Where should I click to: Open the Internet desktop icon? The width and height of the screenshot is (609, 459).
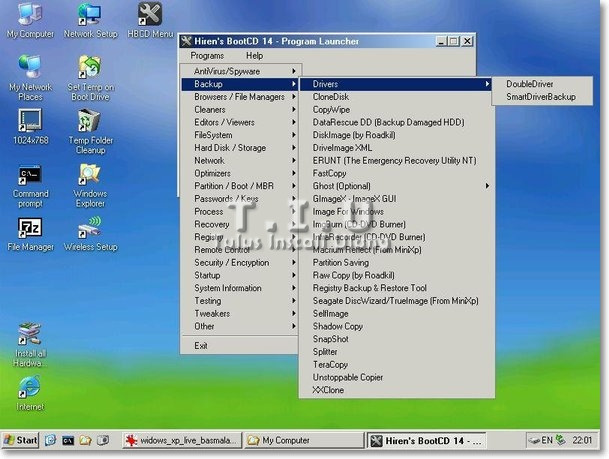click(30, 393)
